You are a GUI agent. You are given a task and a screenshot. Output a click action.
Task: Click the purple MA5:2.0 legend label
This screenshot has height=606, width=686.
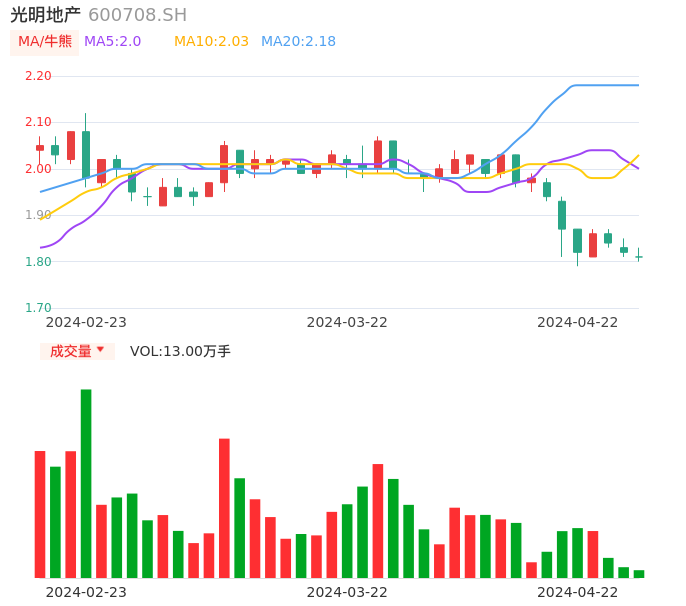coord(112,42)
